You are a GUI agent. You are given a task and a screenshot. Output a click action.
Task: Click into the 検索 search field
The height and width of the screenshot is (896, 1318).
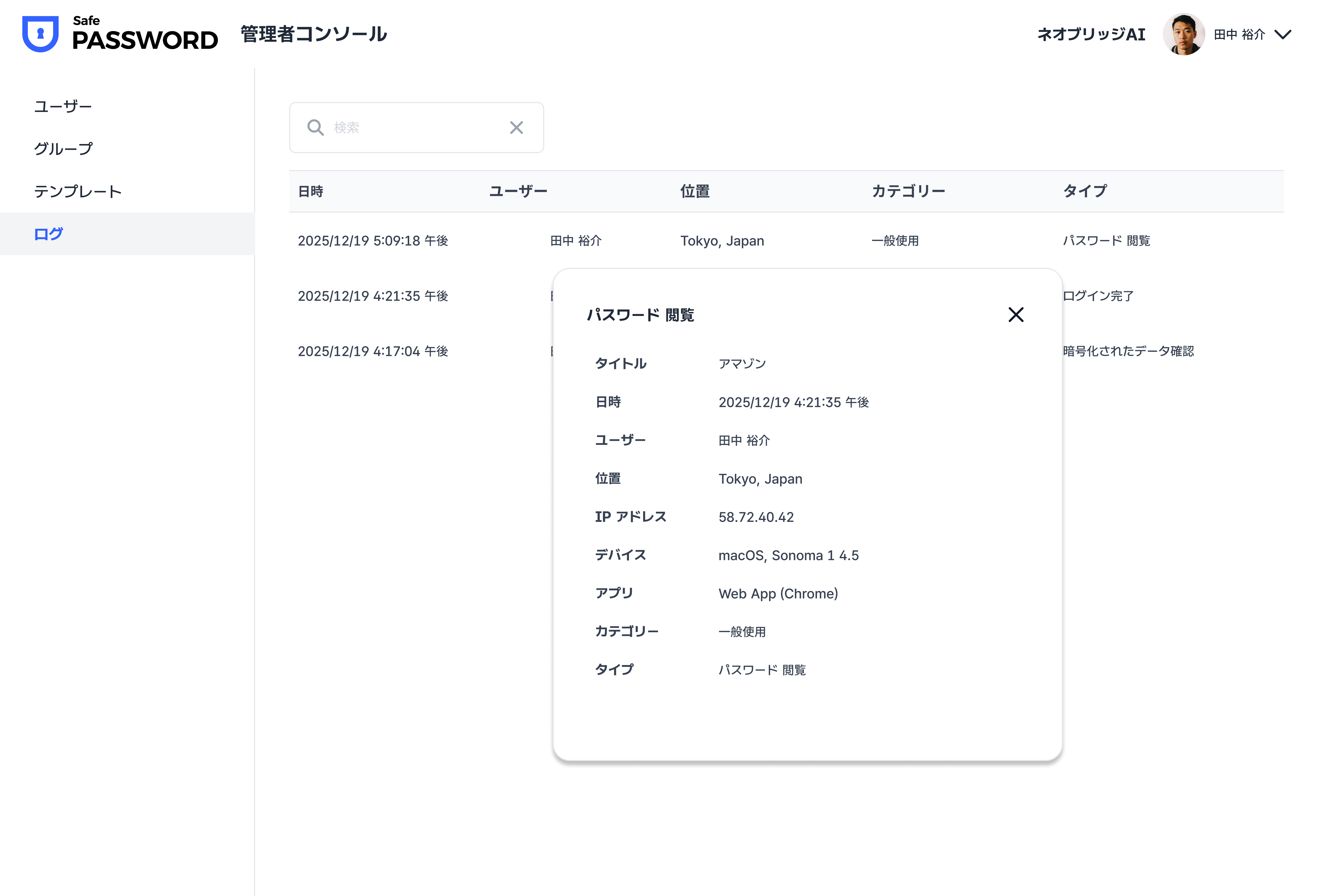[416, 128]
